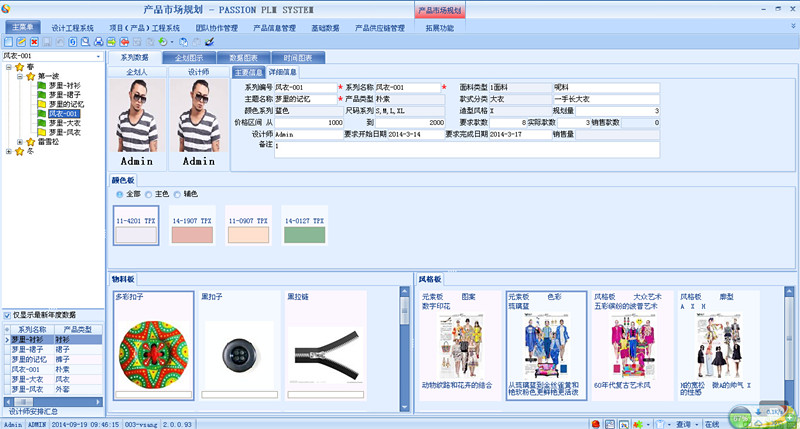This screenshot has height=429, width=800.
Task: Click the Edit pencil toolbar icon
Action: (21, 42)
